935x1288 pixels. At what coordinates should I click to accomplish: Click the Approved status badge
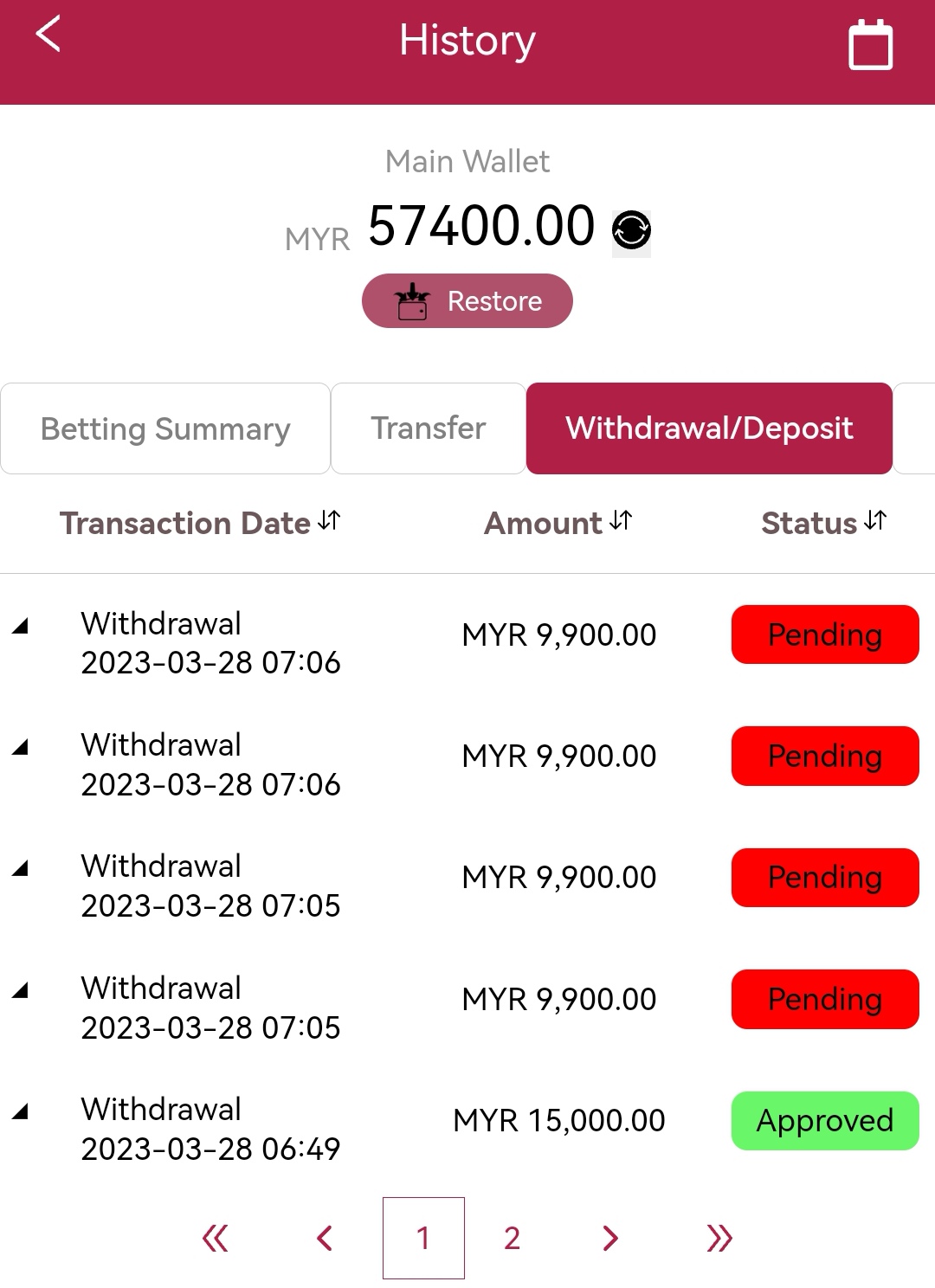coord(824,1121)
